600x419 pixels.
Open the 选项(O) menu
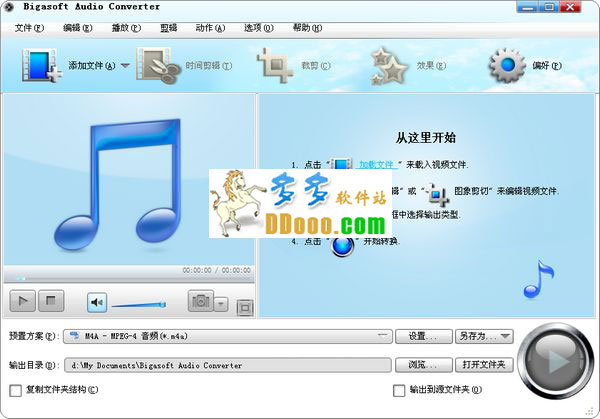click(x=259, y=28)
